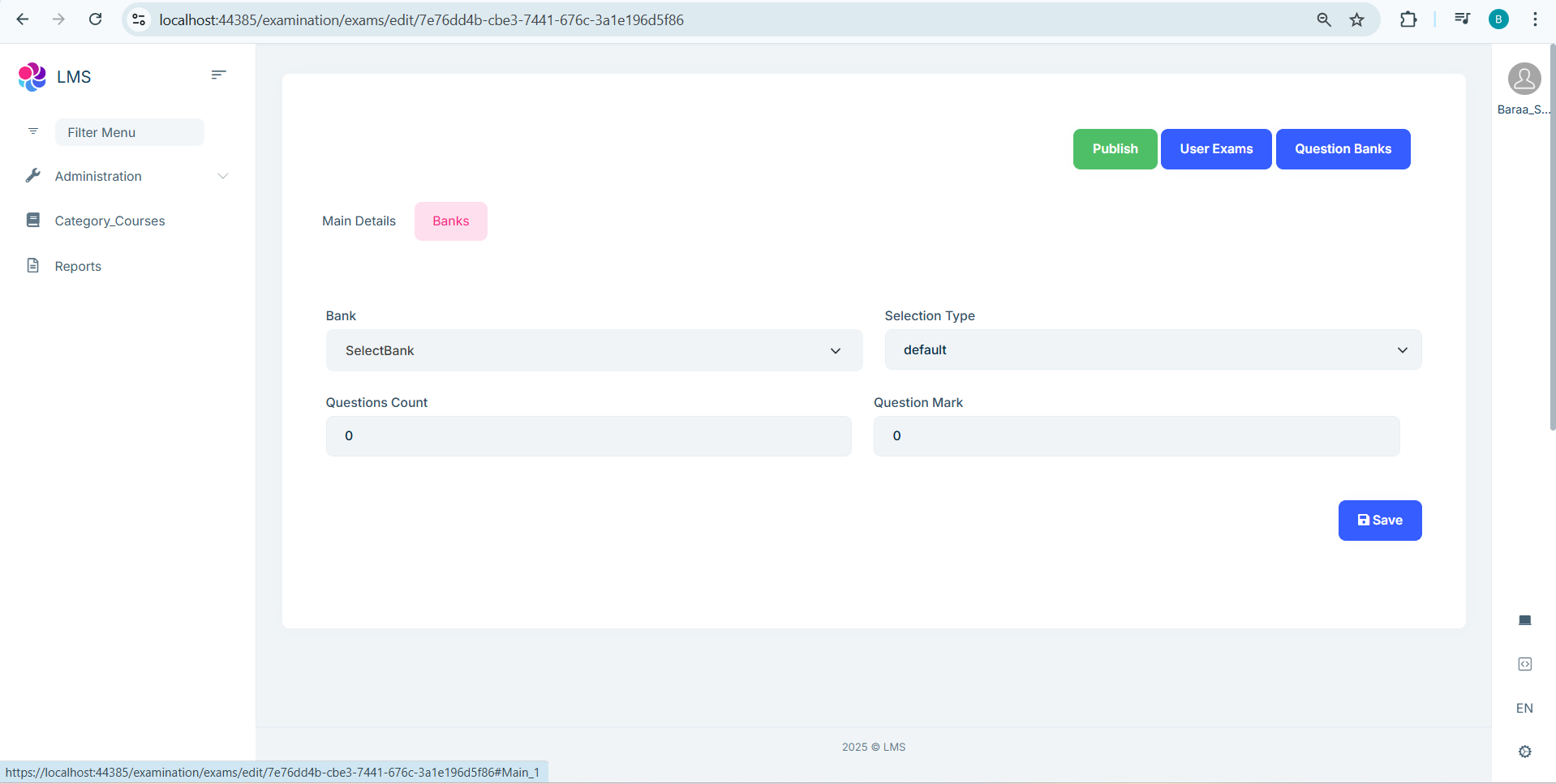Switch language via the EN button

coord(1524,708)
